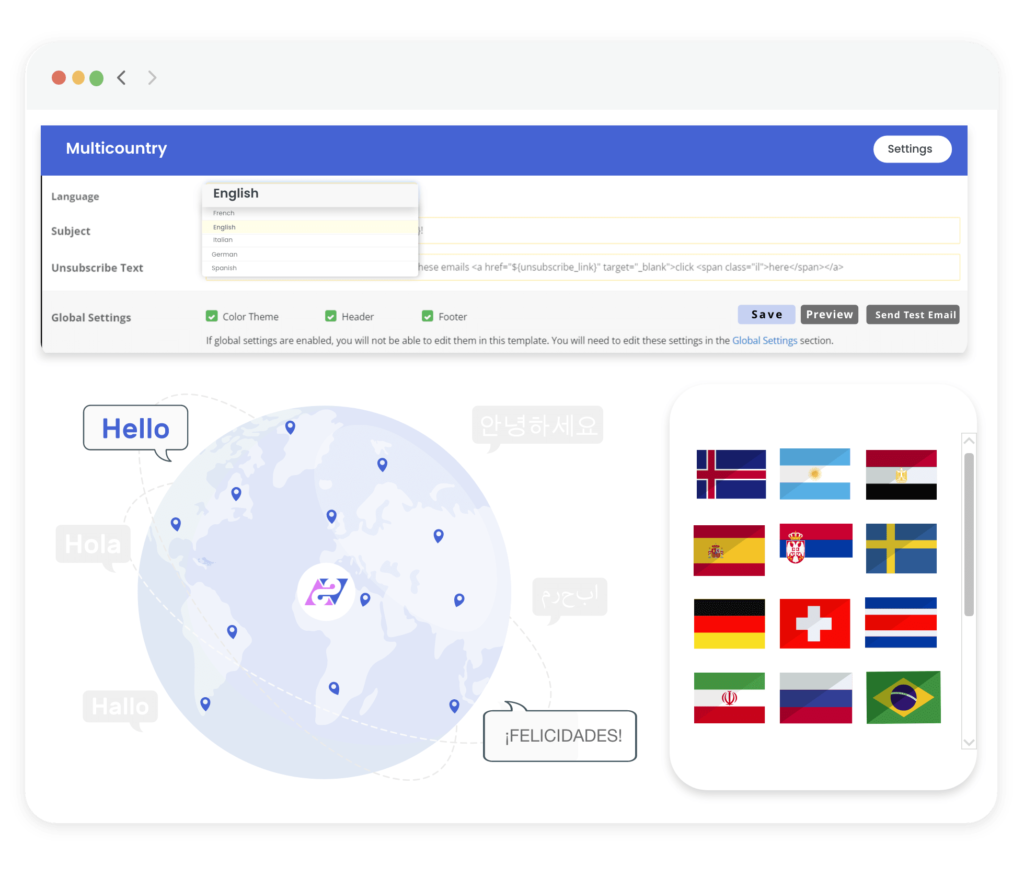Pick the Sweden flag icon
Viewport: 1024px width, 878px height.
click(x=901, y=549)
